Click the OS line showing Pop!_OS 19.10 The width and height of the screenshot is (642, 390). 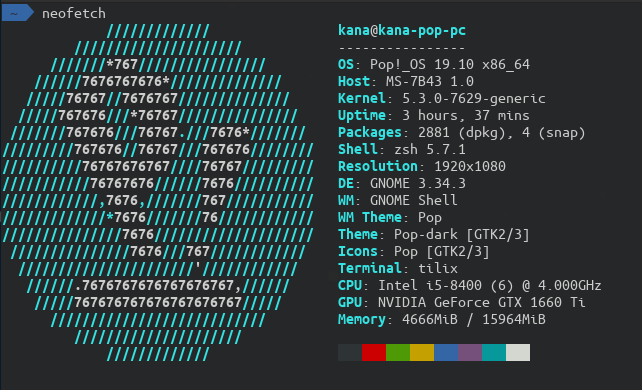pyautogui.click(x=434, y=64)
